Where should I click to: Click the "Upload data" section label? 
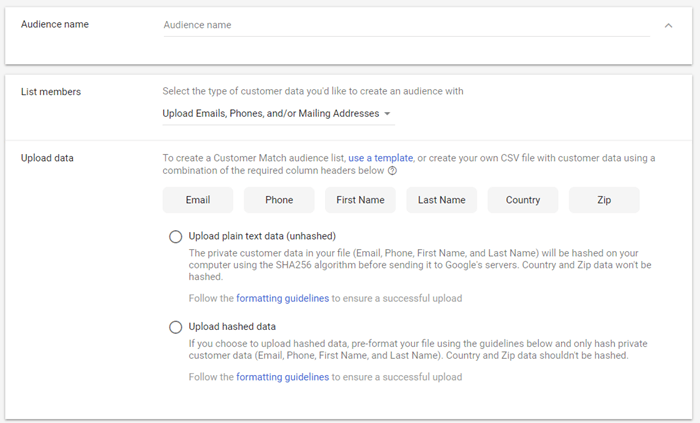coord(48,158)
